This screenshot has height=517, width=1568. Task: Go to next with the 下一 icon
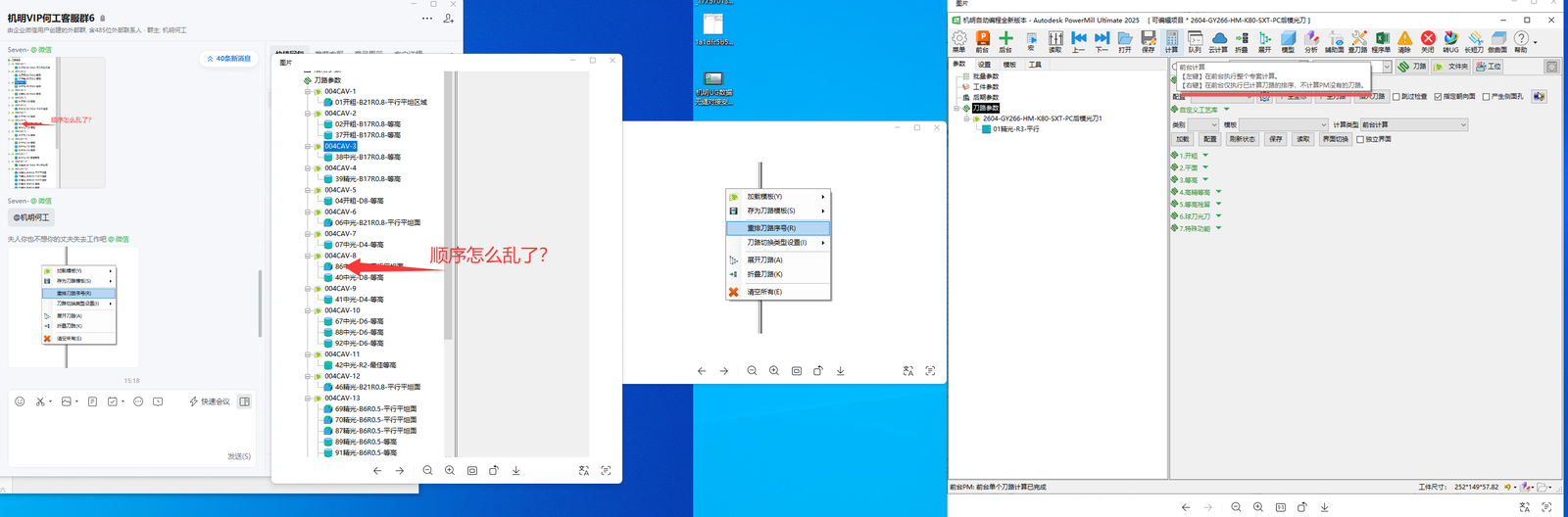(1102, 41)
